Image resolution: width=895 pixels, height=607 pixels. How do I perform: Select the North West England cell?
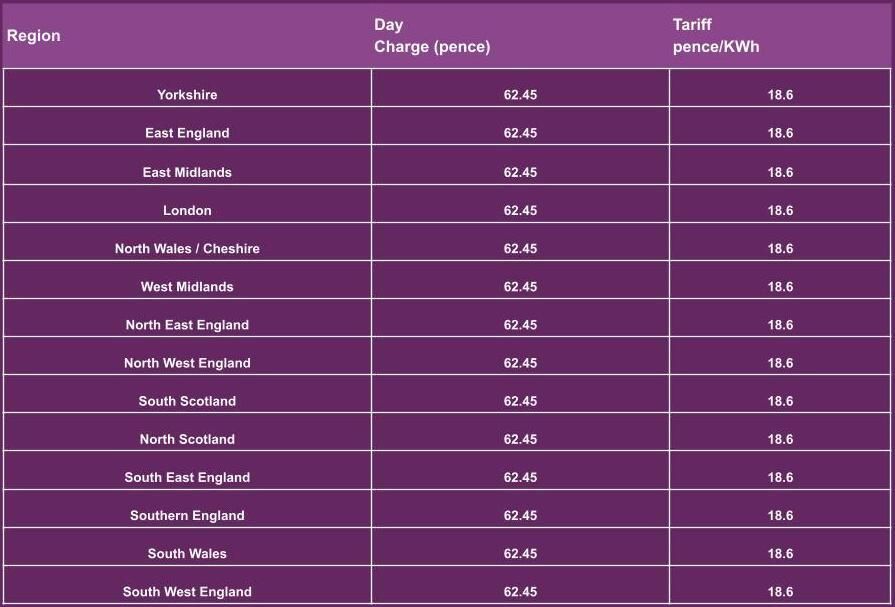[187, 363]
